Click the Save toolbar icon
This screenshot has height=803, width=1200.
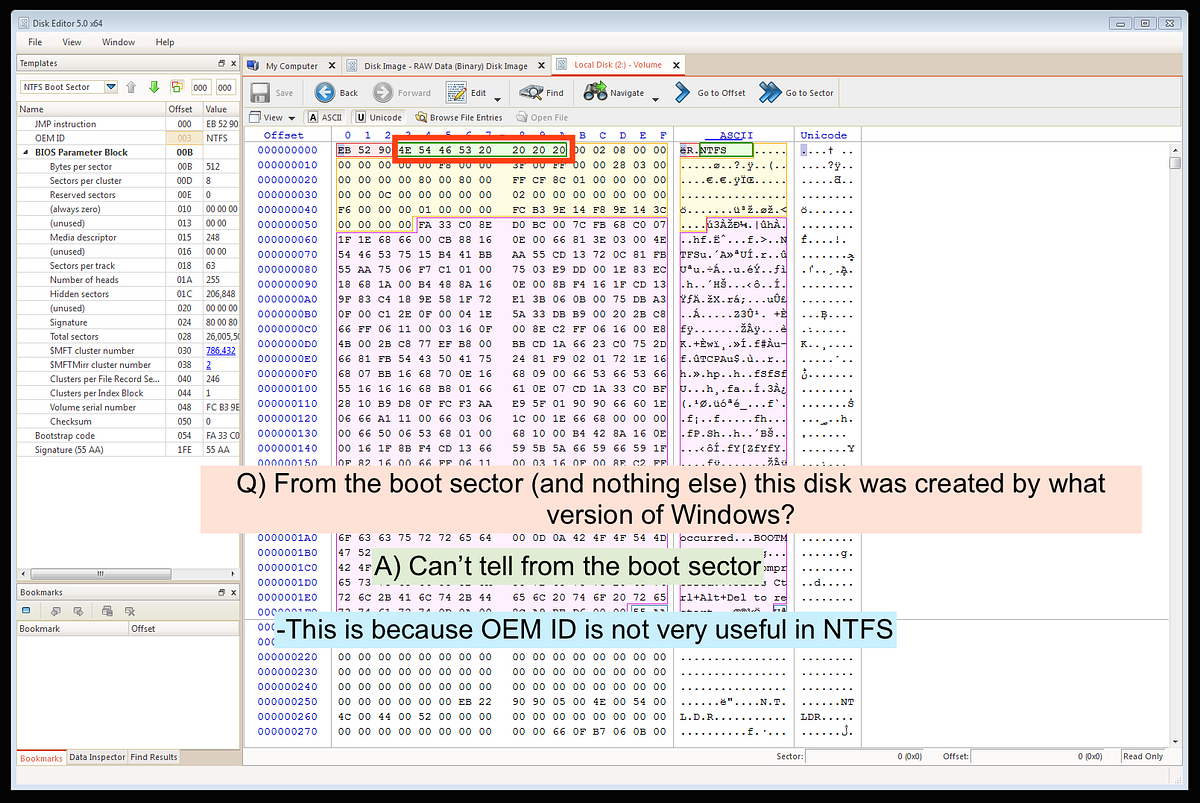point(260,92)
